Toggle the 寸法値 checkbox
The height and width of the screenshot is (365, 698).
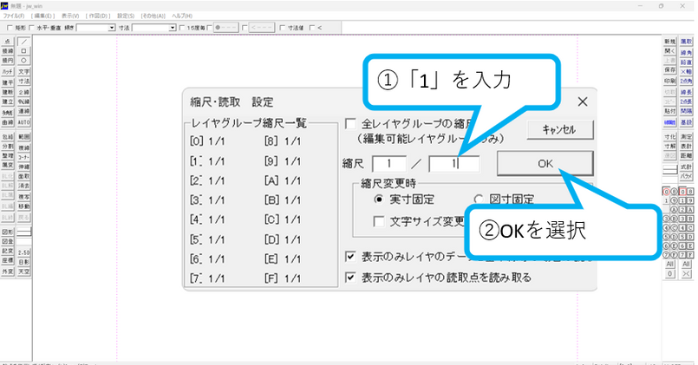[282, 28]
